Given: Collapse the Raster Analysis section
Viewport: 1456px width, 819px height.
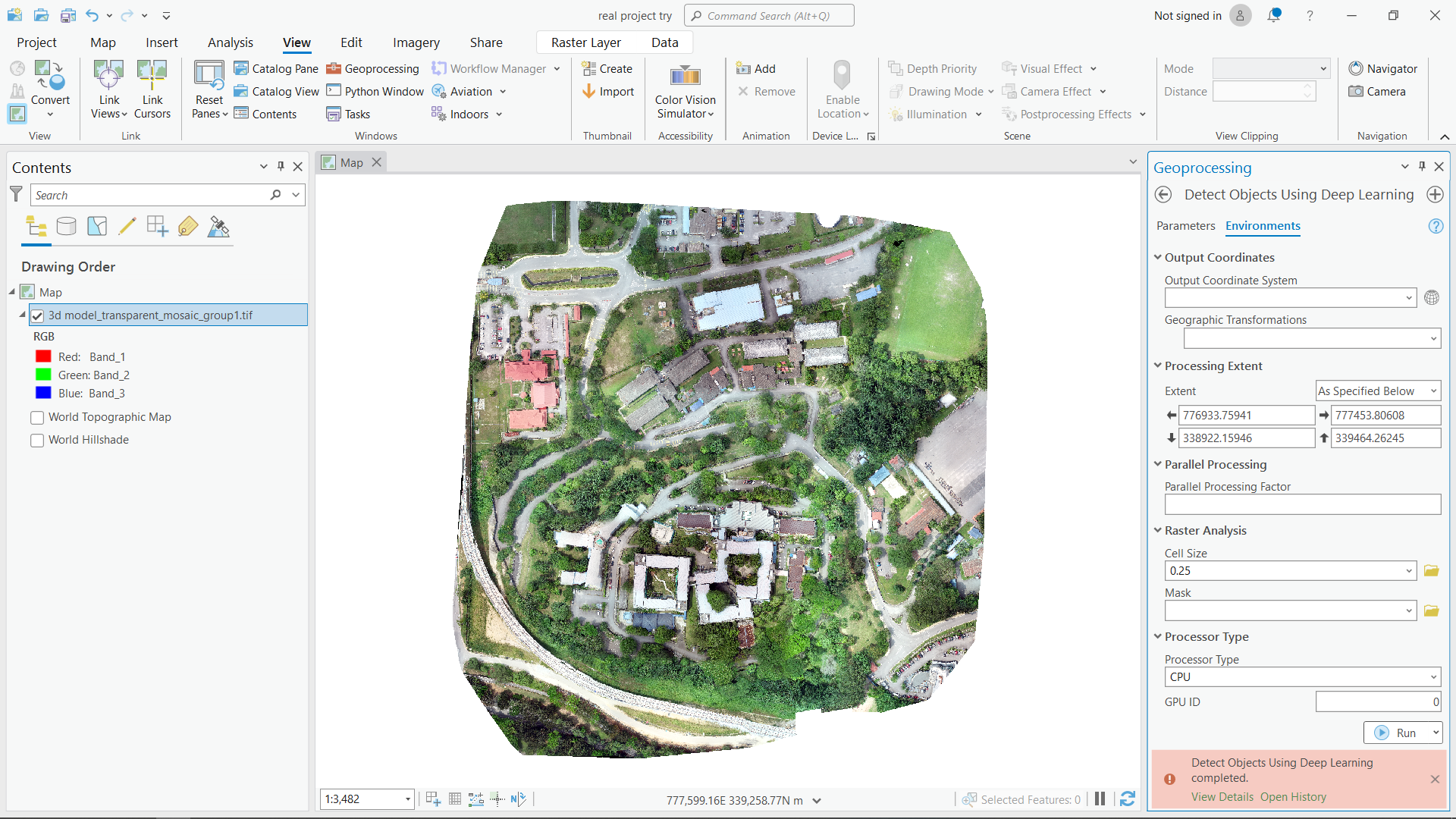Looking at the screenshot, I should pyautogui.click(x=1158, y=530).
